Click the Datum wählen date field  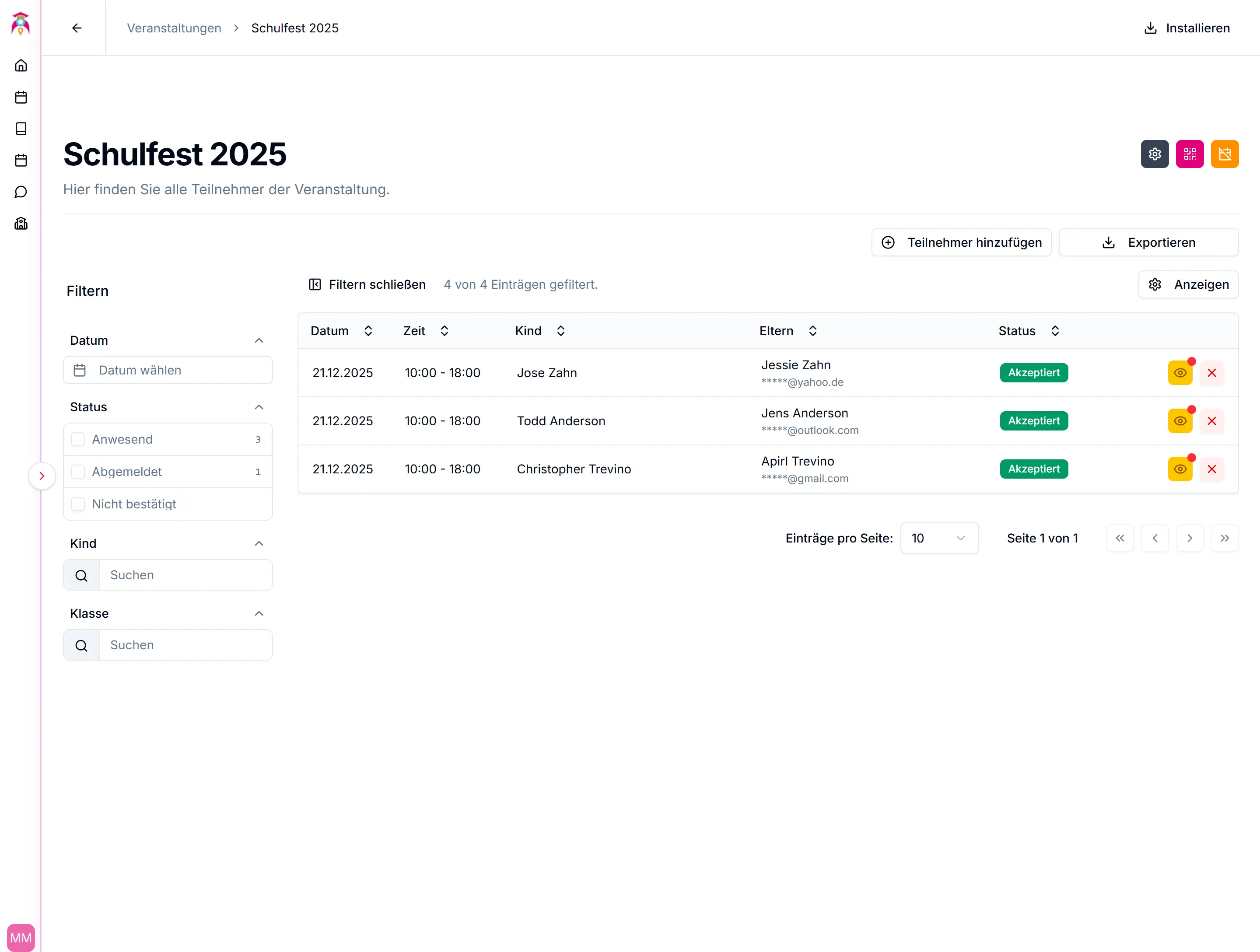click(168, 370)
